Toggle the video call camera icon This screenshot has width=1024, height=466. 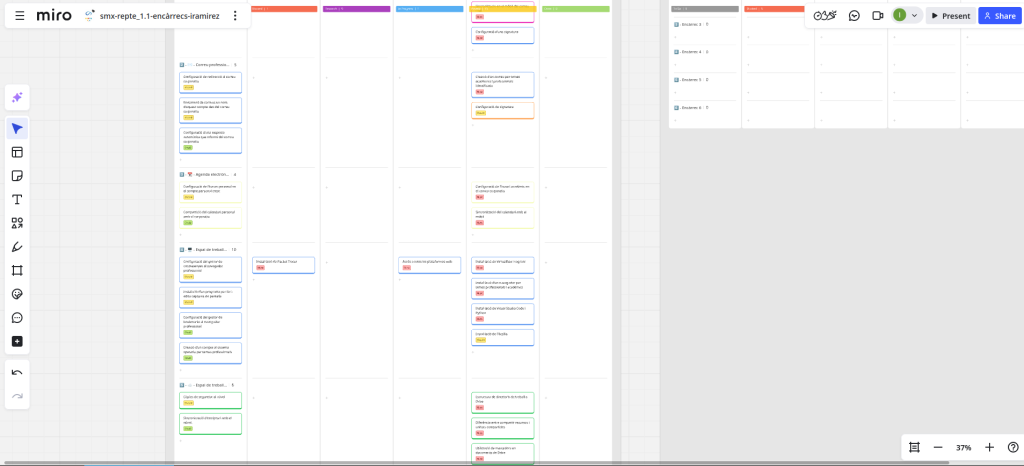pos(878,16)
